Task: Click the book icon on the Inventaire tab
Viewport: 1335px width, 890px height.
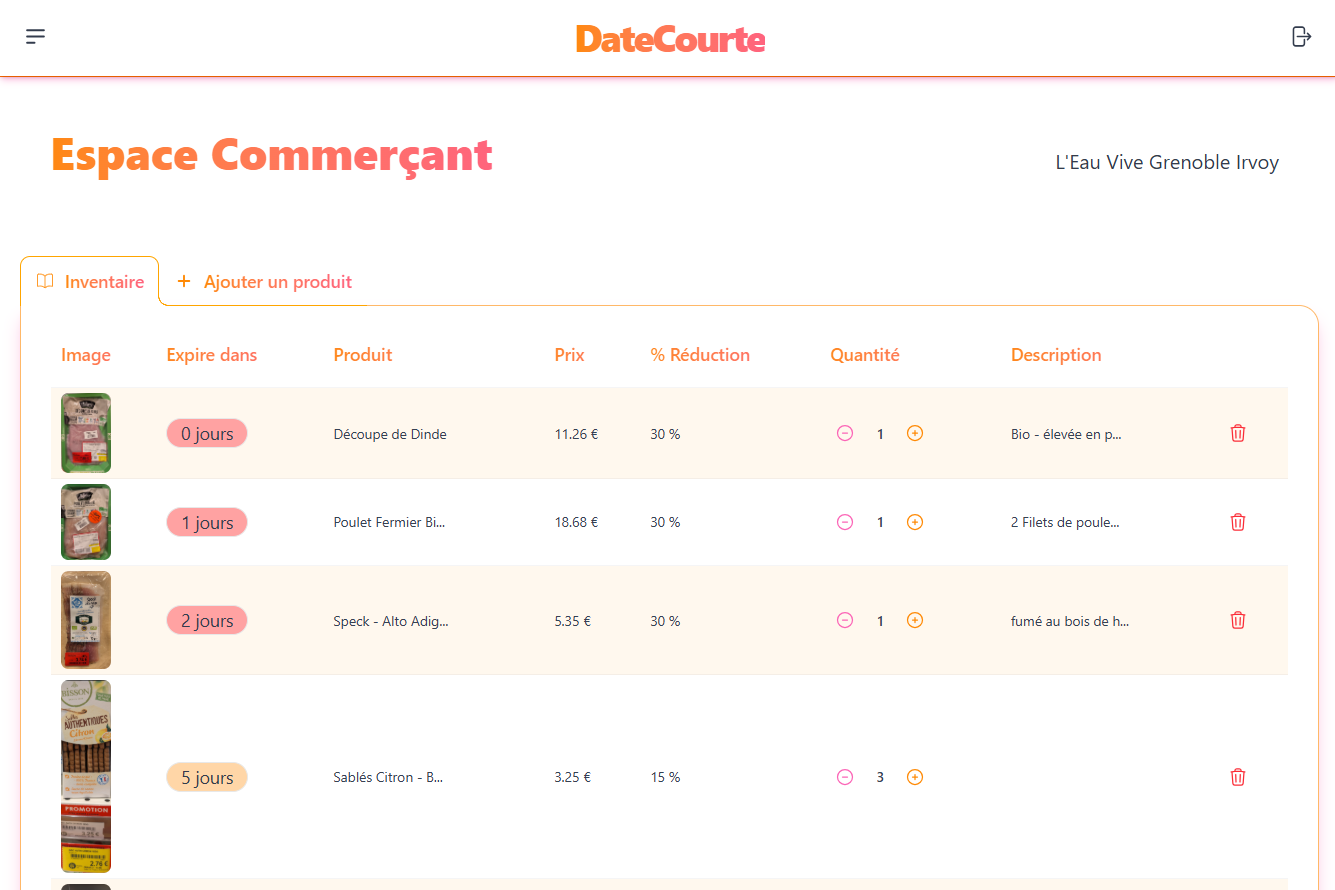Action: 45,281
